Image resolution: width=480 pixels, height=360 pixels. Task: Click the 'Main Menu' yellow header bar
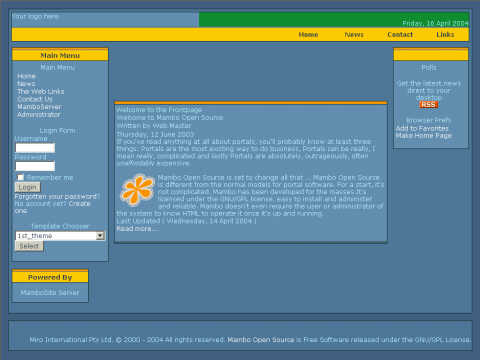coord(60,55)
